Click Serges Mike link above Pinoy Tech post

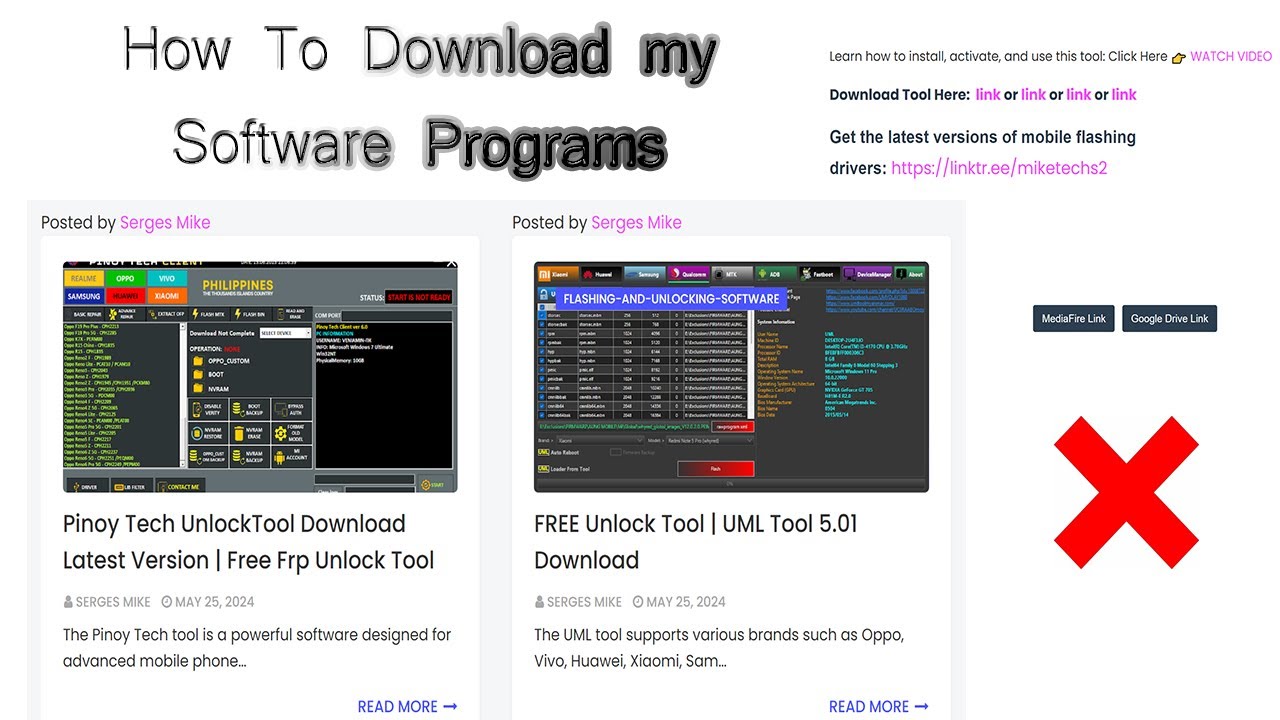(165, 222)
